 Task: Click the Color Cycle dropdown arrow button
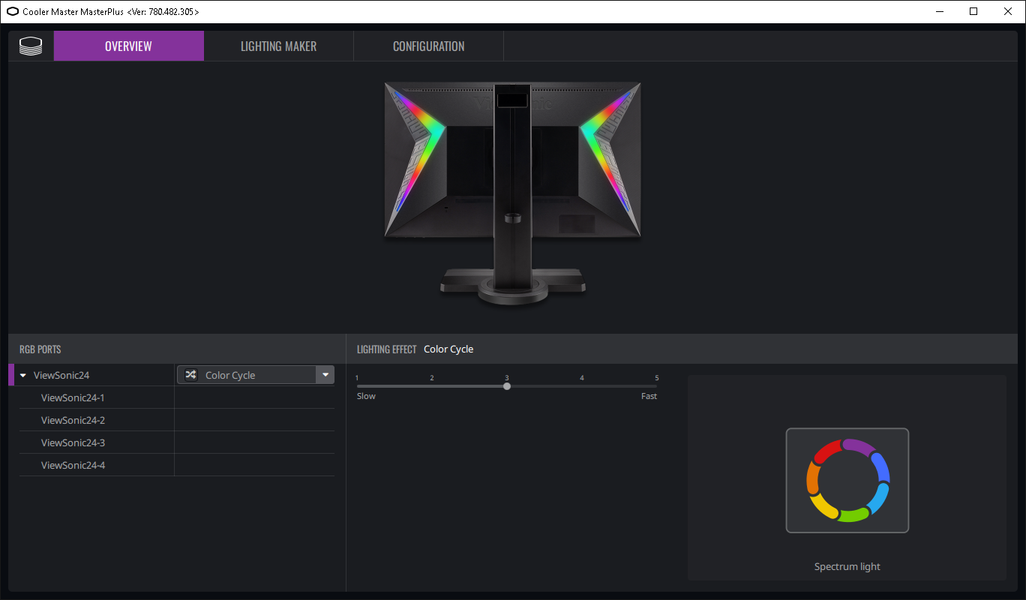[325, 374]
